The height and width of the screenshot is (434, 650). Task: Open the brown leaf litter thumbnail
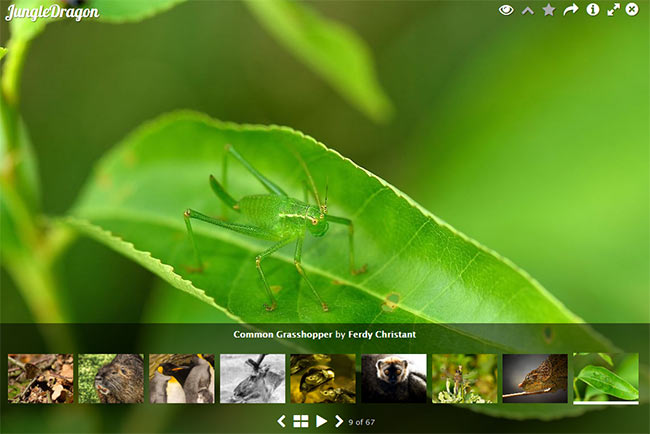click(41, 378)
